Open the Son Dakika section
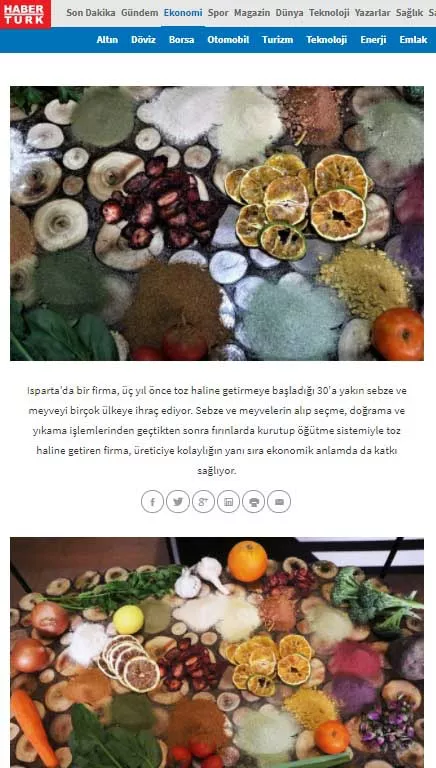436x768 pixels. pyautogui.click(x=91, y=13)
